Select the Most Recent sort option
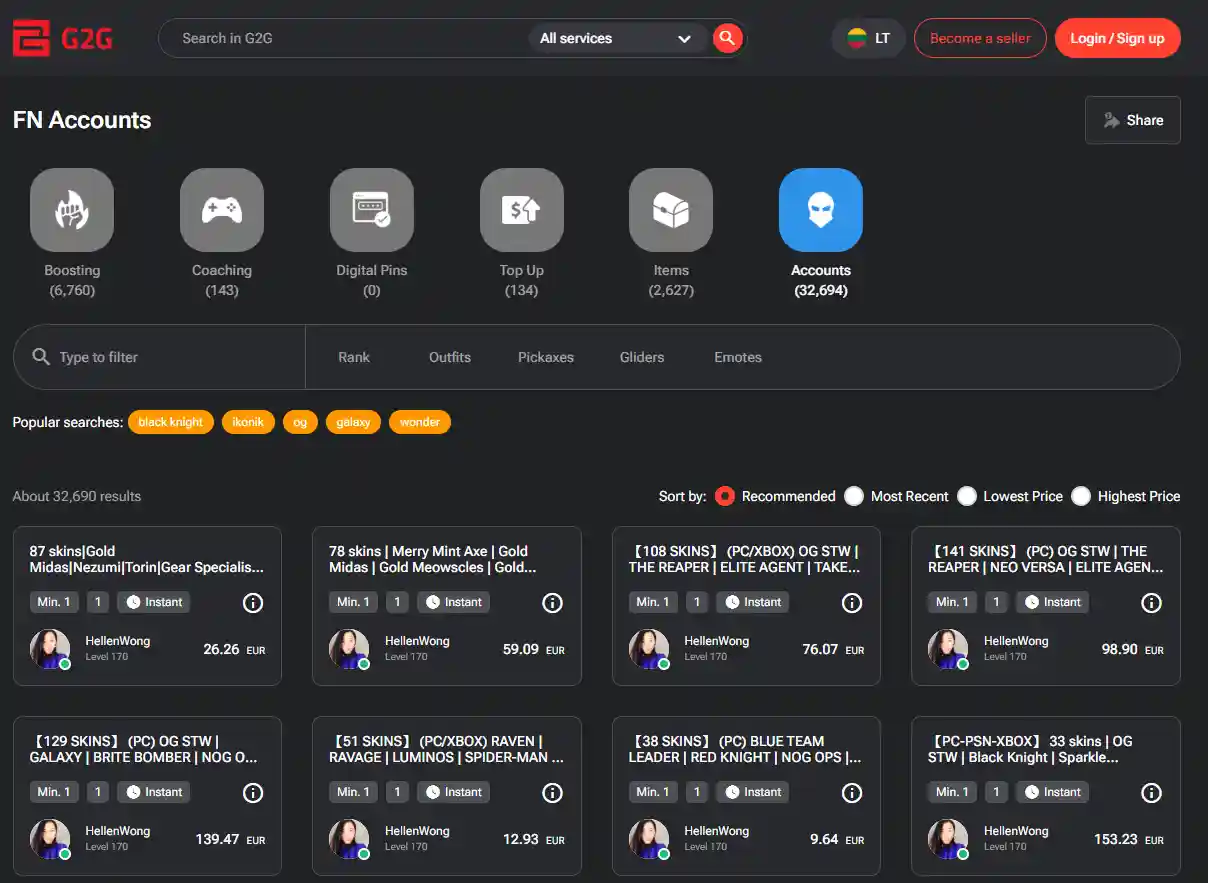Image resolution: width=1208 pixels, height=883 pixels. (854, 496)
